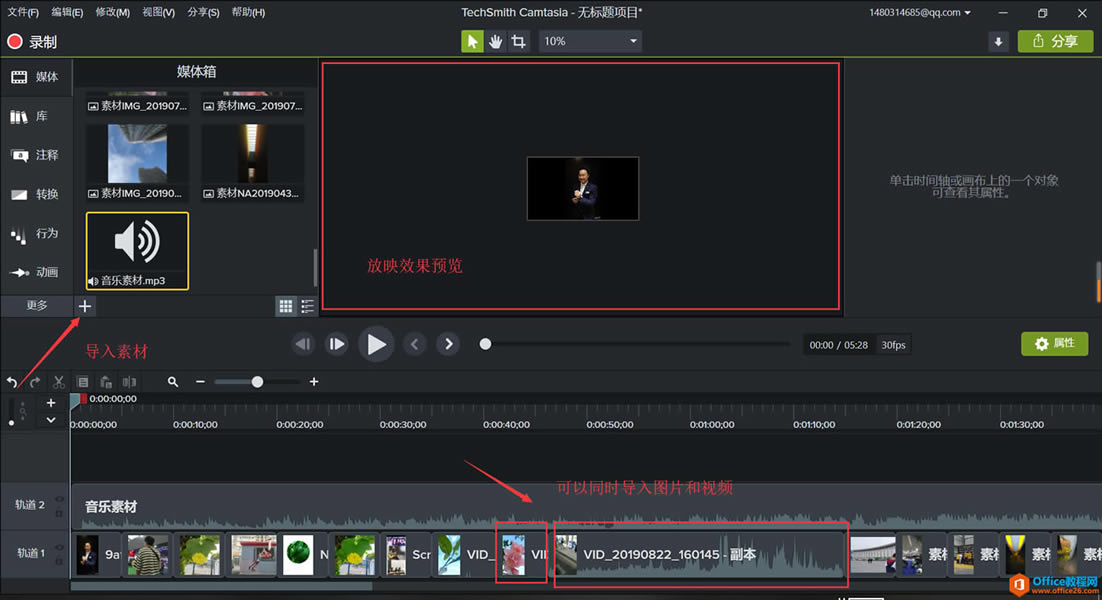Toggle visibility eye of 轨道 2
Viewport: 1102px width, 600px height.
tap(59, 500)
